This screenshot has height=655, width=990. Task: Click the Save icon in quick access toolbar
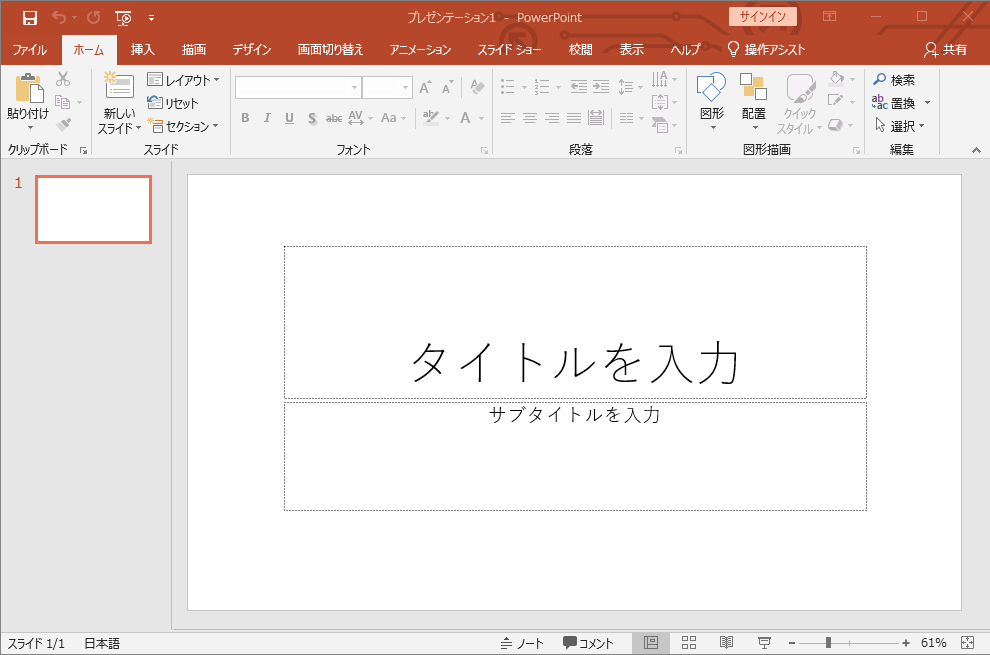click(30, 17)
